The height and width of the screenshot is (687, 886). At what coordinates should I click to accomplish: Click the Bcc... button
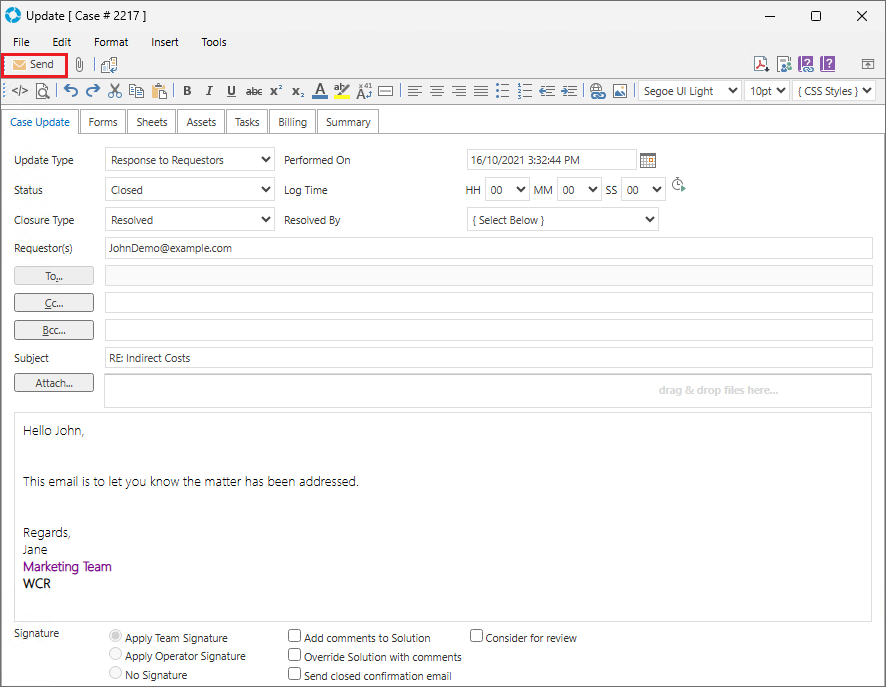coord(54,330)
